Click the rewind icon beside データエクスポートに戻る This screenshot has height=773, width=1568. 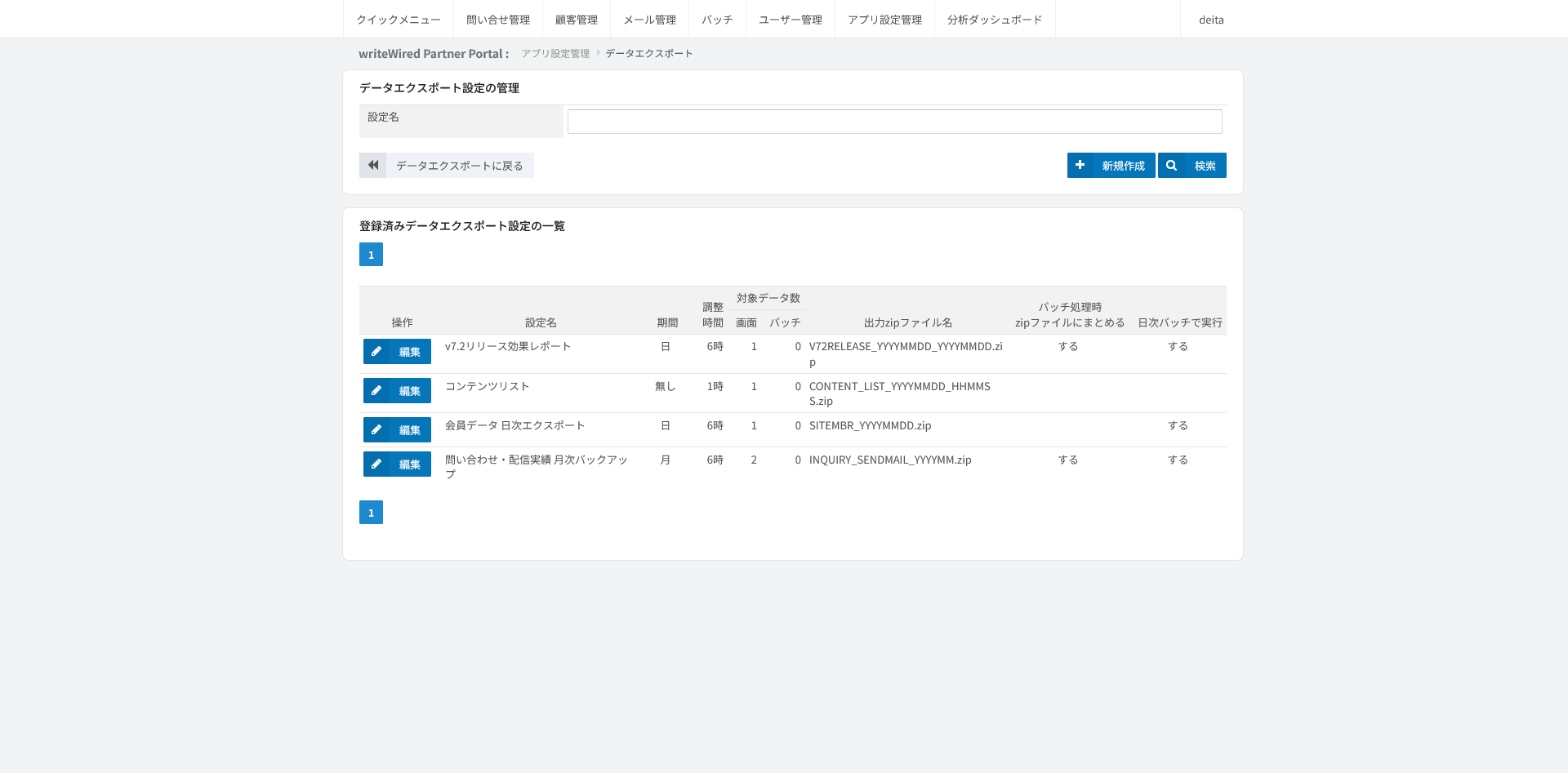point(373,165)
